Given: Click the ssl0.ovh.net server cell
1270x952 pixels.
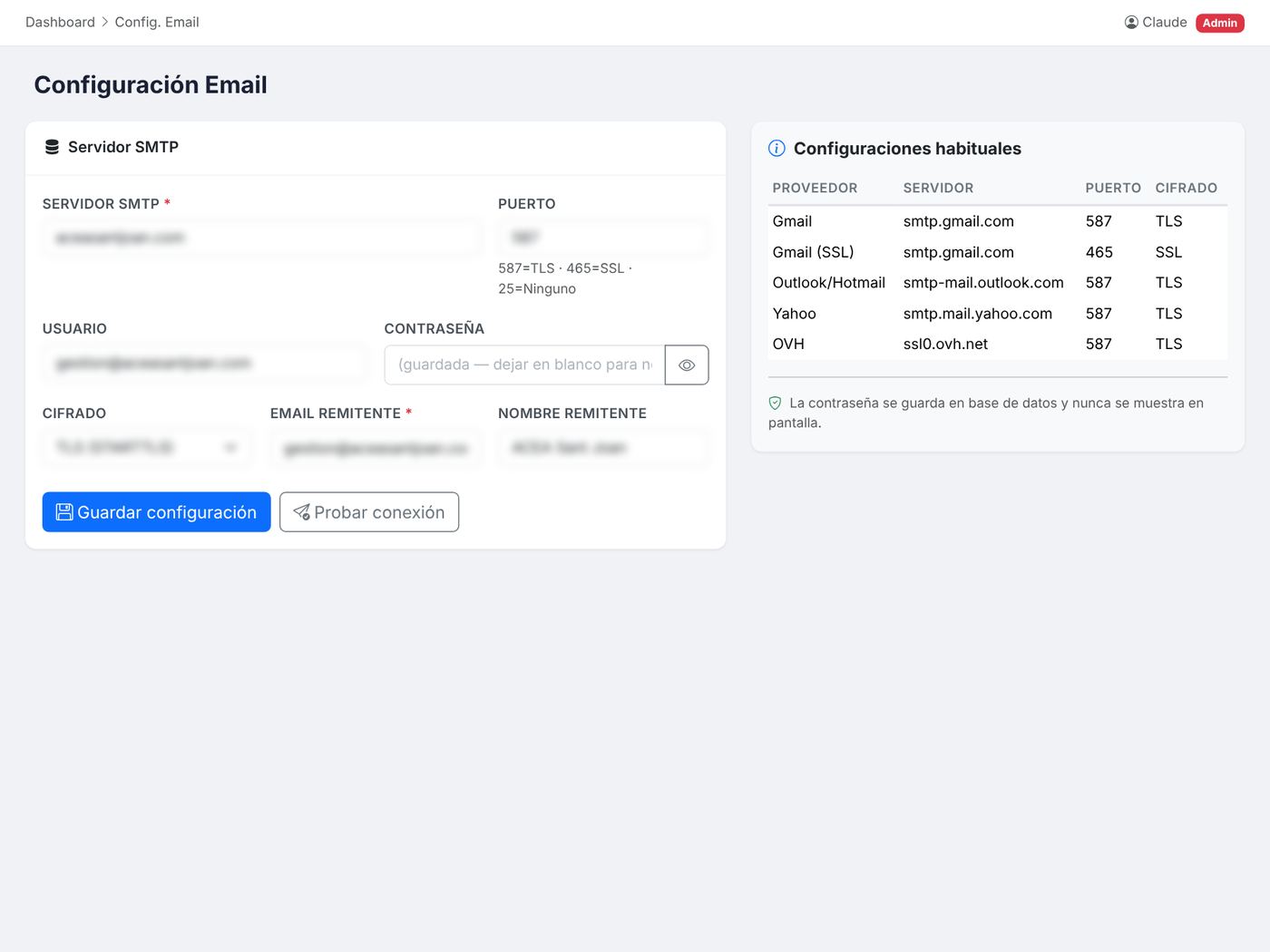Looking at the screenshot, I should [945, 345].
